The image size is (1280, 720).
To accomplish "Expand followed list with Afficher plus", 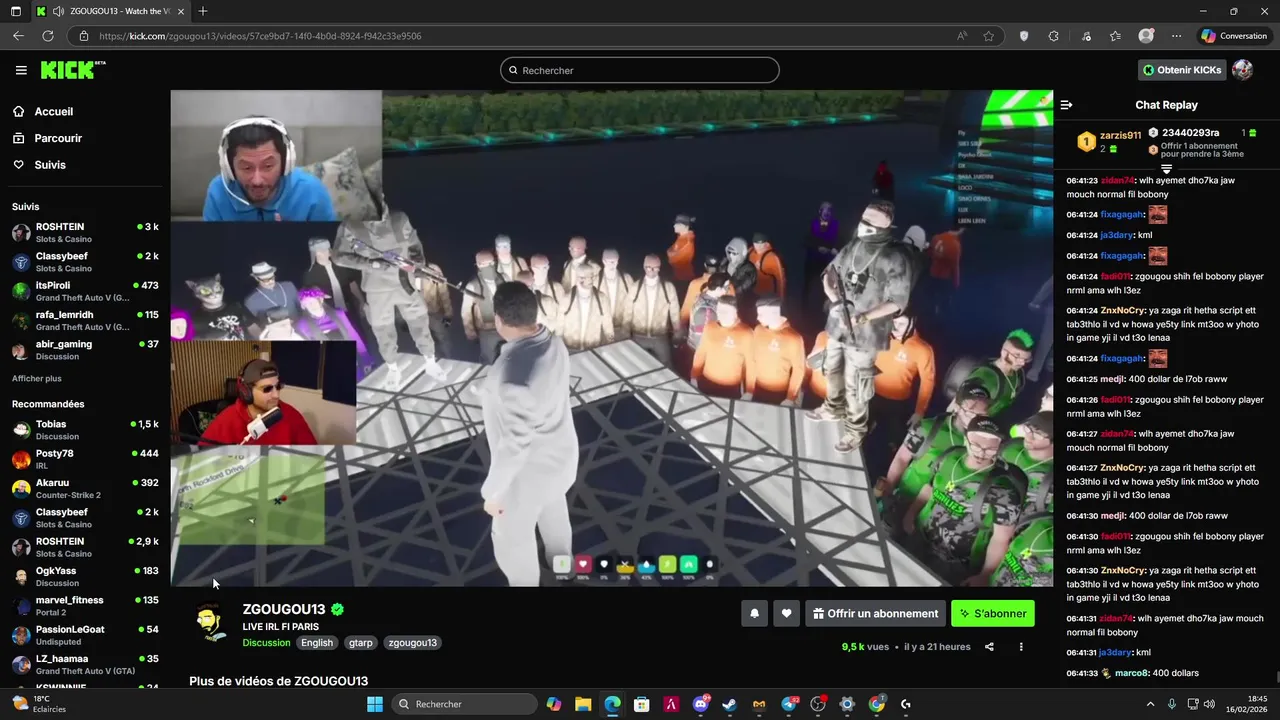I will coord(37,379).
